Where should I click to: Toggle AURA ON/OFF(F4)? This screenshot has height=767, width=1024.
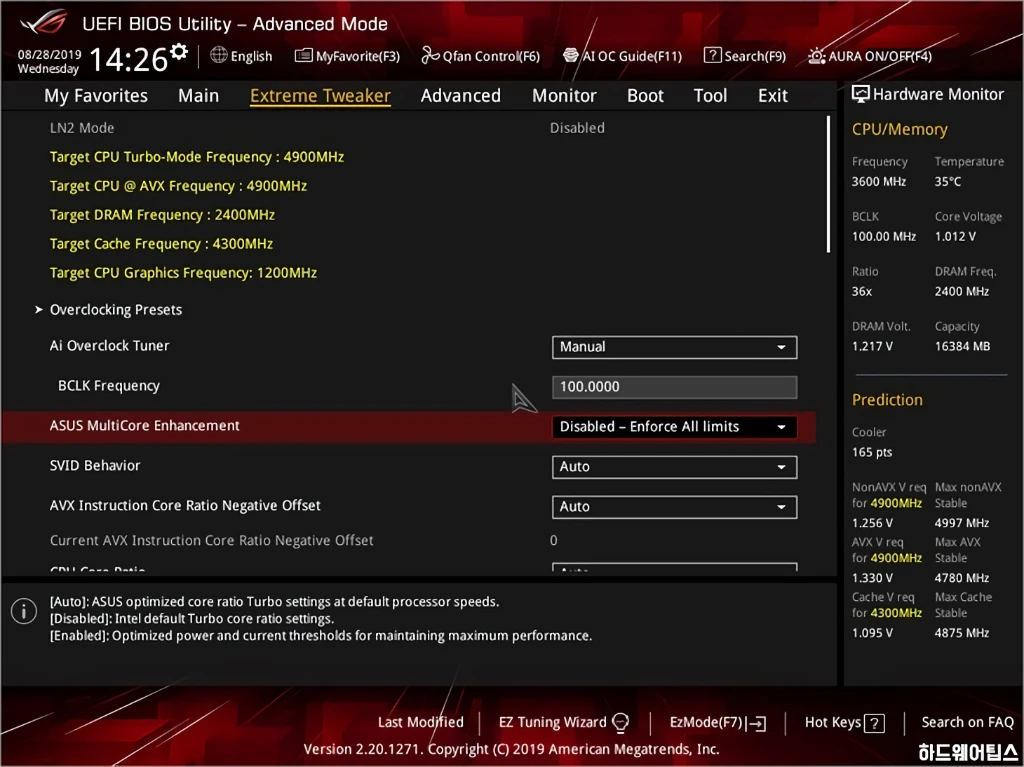(x=870, y=56)
